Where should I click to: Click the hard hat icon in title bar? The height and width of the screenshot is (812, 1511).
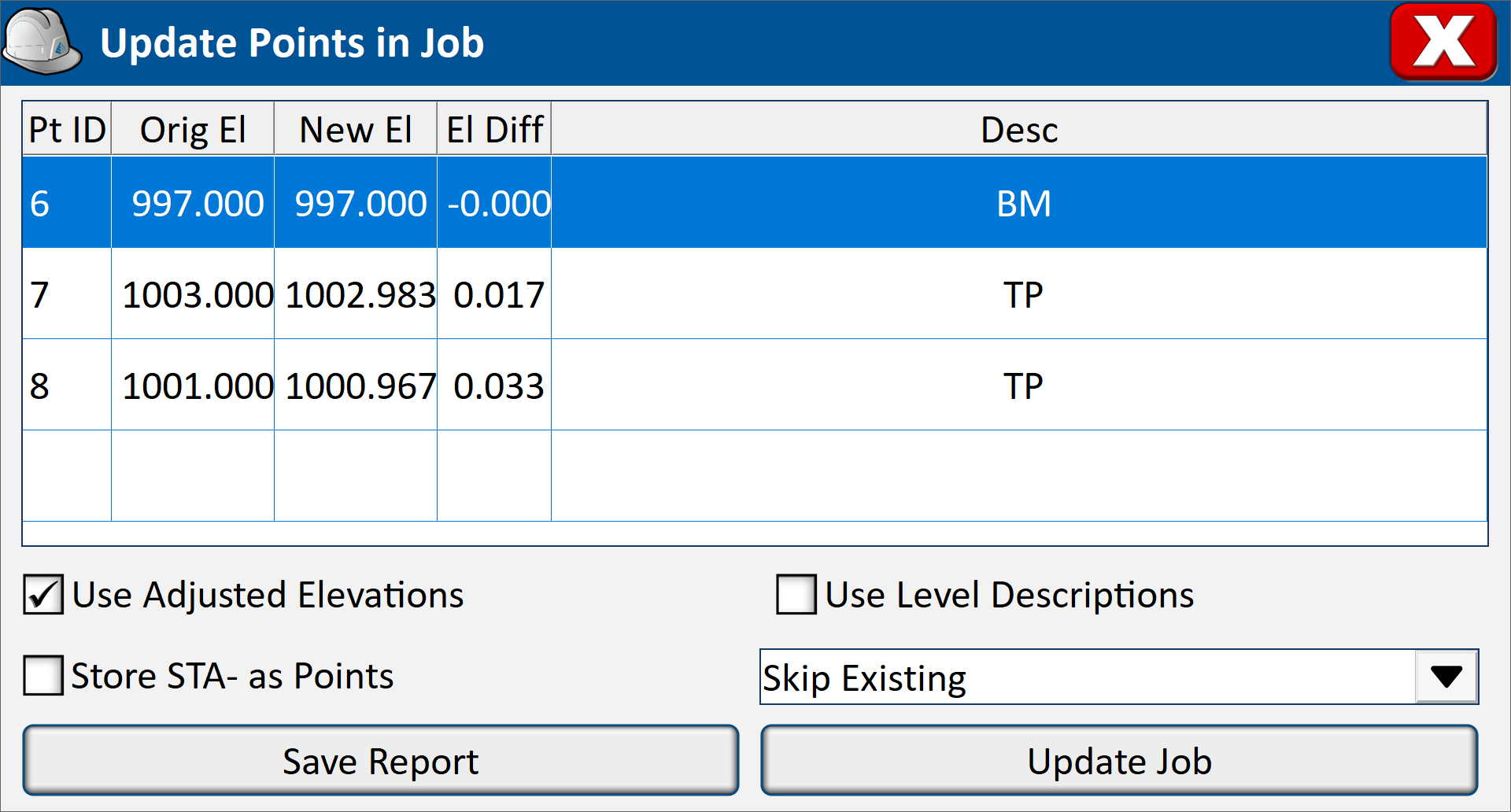42,42
